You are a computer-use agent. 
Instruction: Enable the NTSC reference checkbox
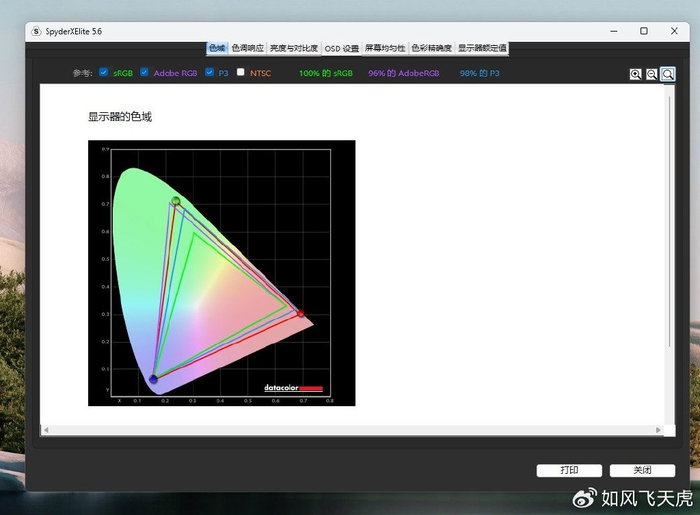(x=241, y=72)
